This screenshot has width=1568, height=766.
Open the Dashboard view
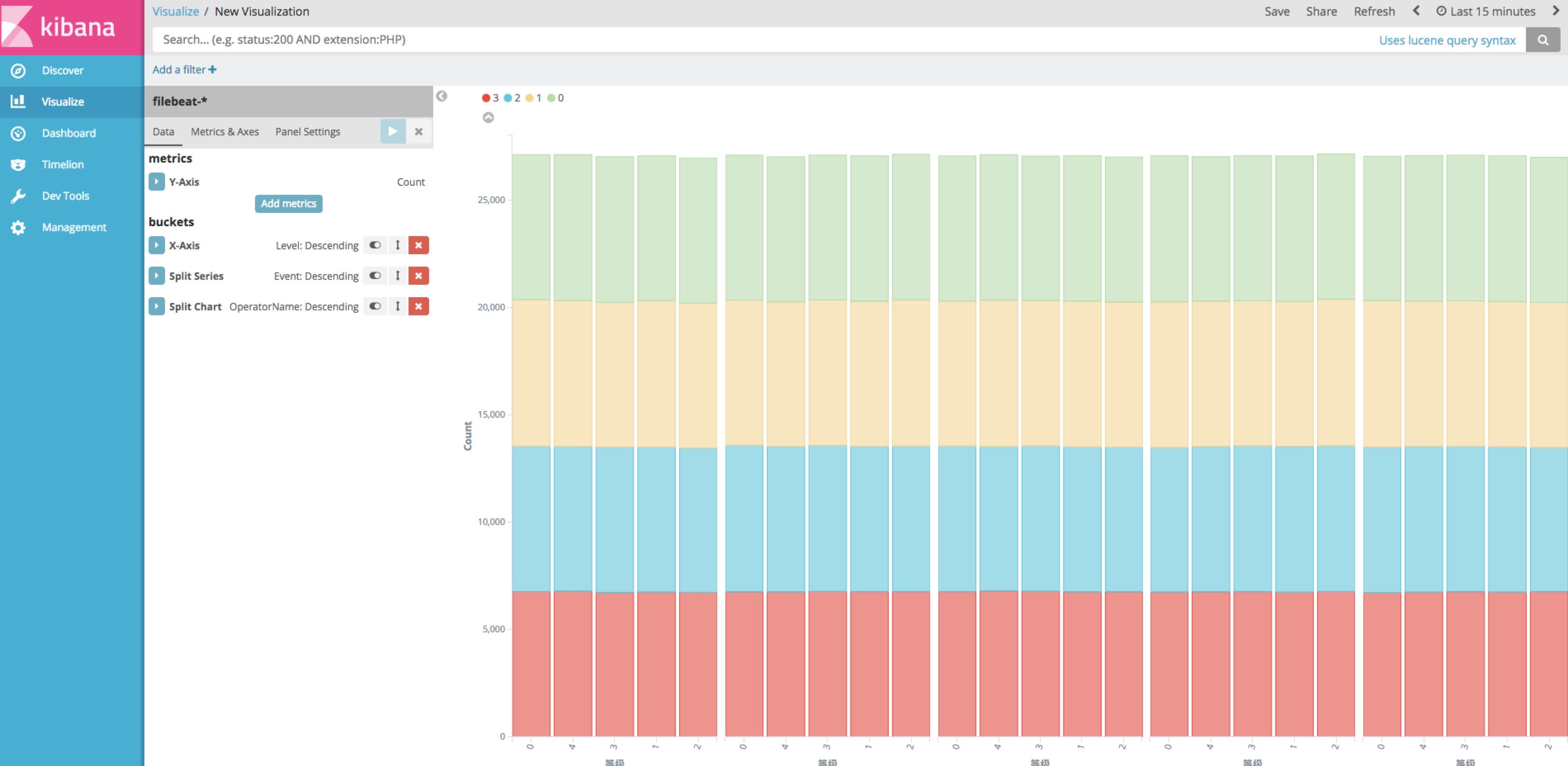coord(68,133)
